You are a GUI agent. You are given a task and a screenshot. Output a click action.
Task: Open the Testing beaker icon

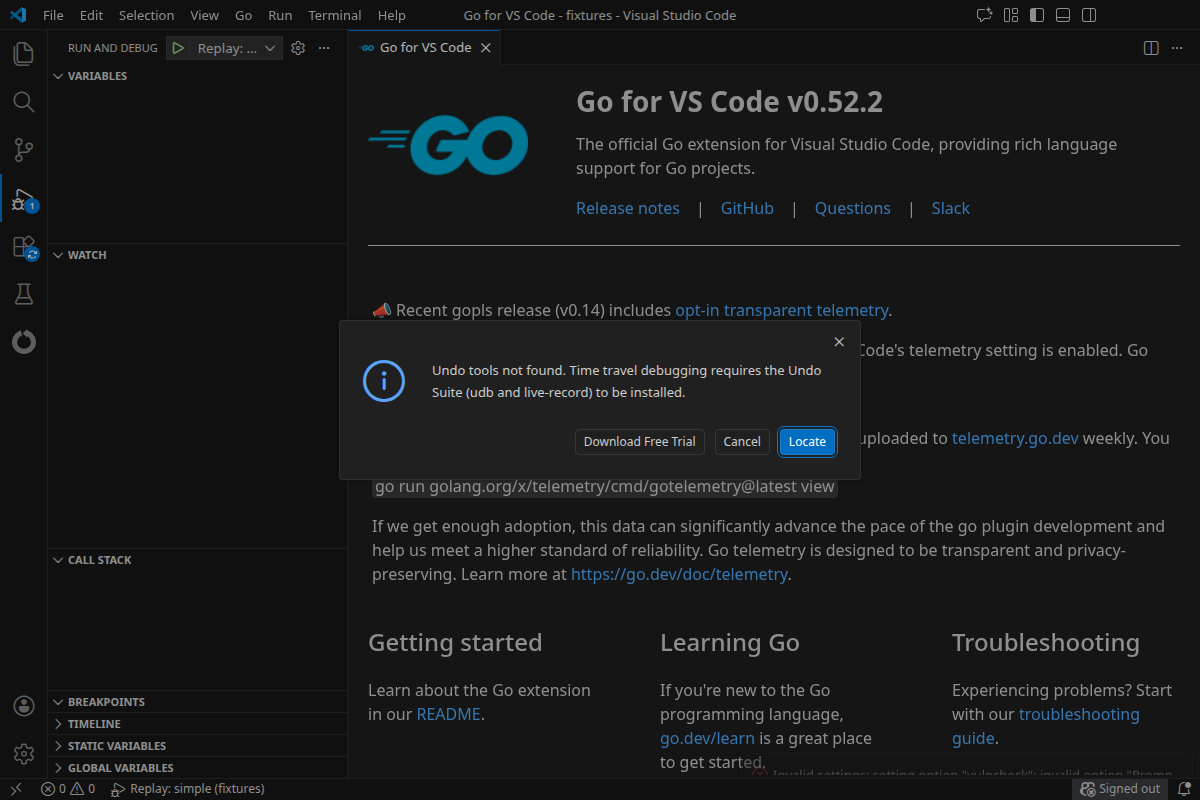click(23, 294)
